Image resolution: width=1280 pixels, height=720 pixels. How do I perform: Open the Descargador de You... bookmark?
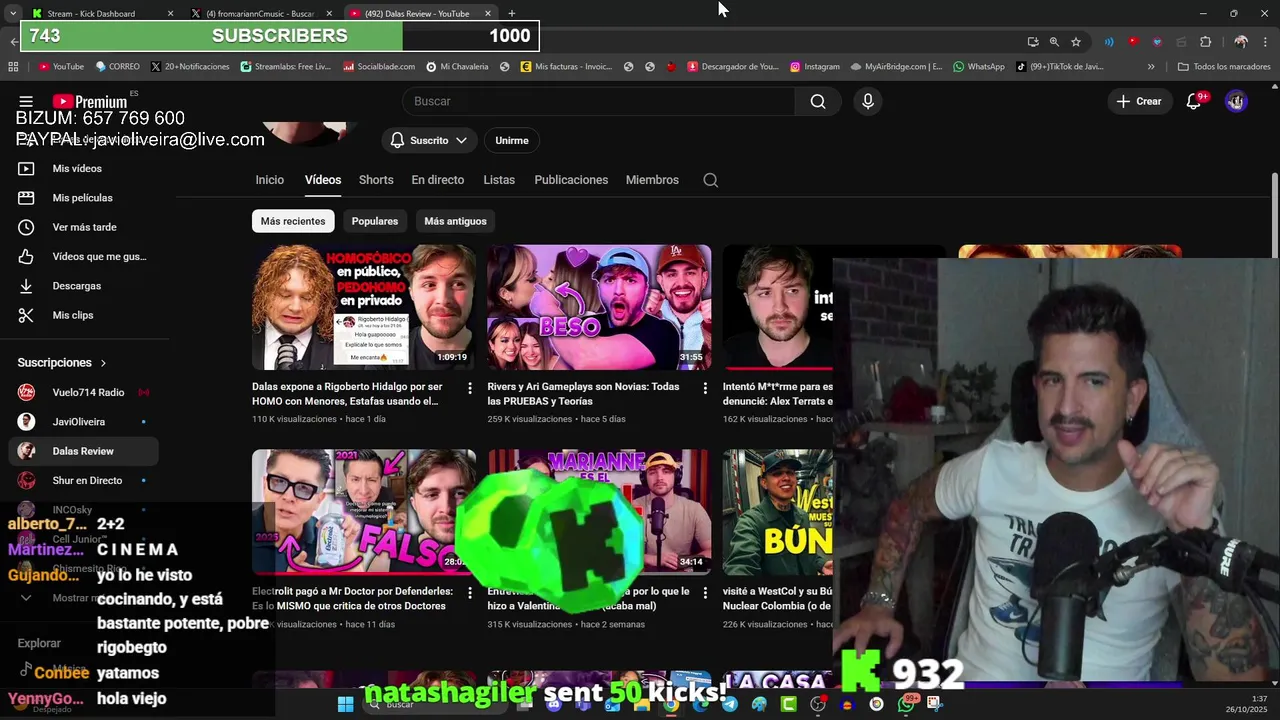733,67
